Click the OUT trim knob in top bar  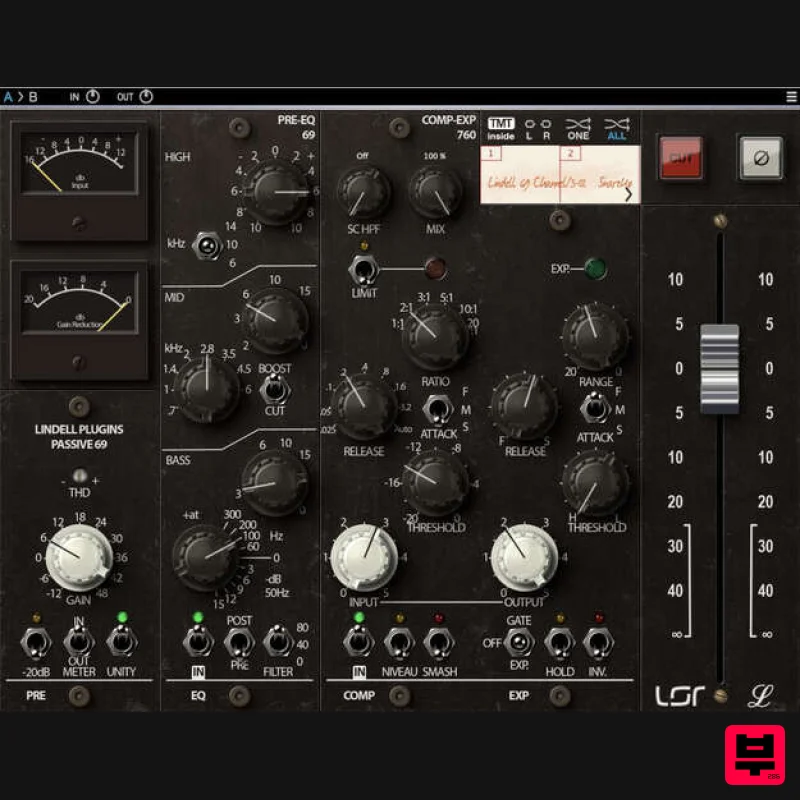[x=146, y=96]
